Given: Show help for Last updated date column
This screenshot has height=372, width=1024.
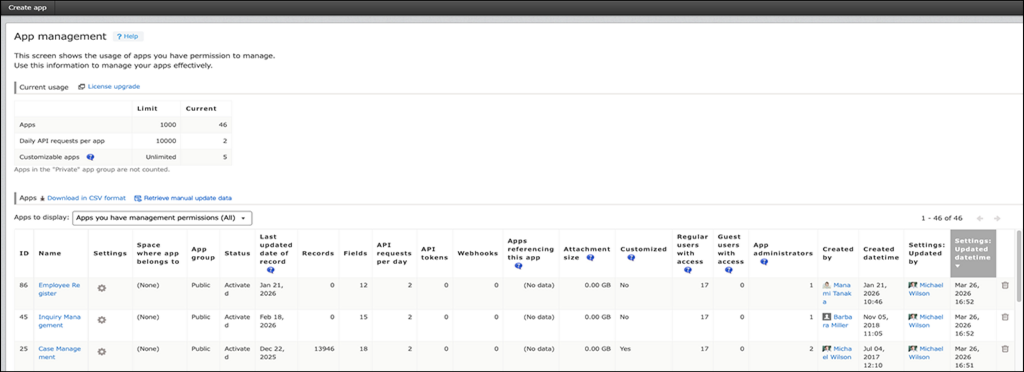Looking at the screenshot, I should [270, 269].
